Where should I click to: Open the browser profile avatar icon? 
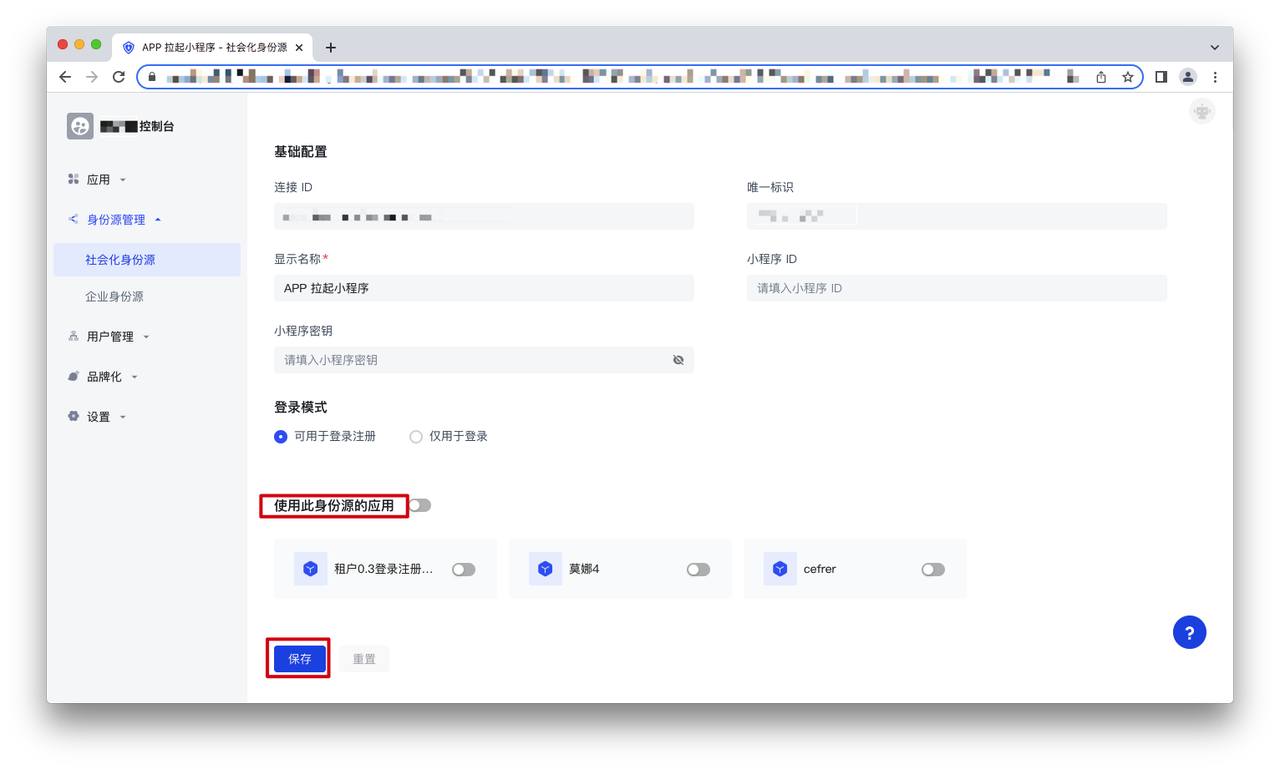tap(1187, 77)
